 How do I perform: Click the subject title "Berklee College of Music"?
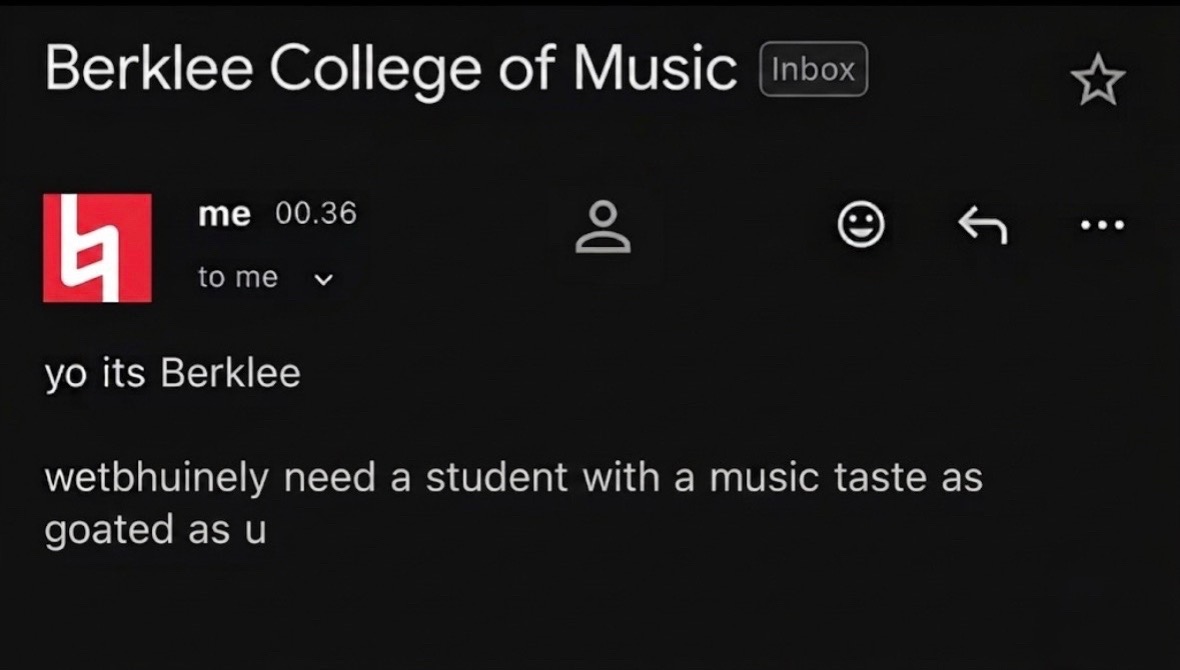(391, 69)
